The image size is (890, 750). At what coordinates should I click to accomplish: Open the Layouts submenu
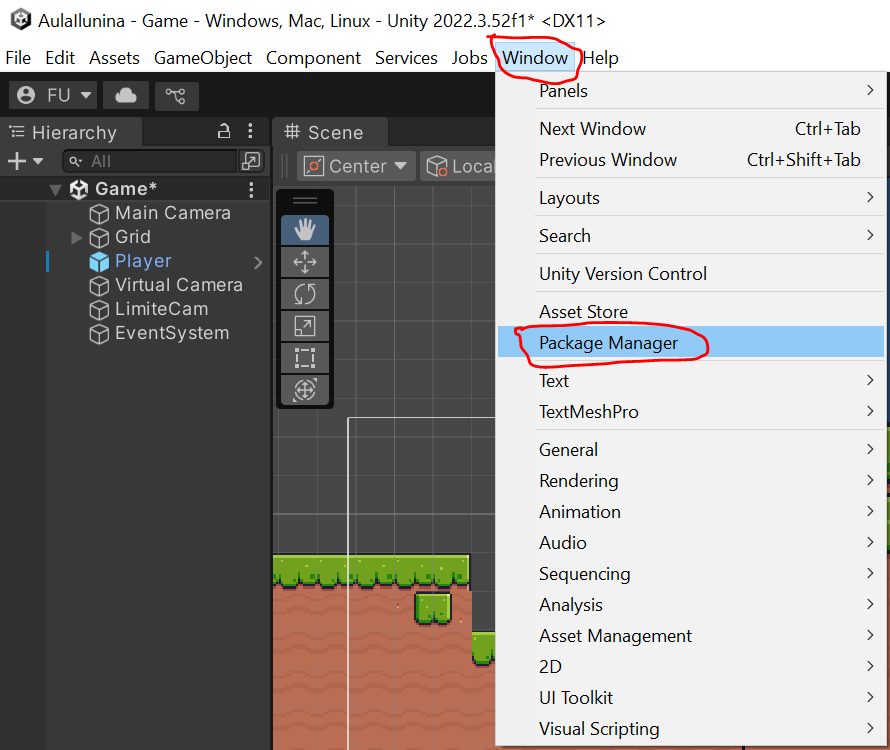pyautogui.click(x=570, y=198)
